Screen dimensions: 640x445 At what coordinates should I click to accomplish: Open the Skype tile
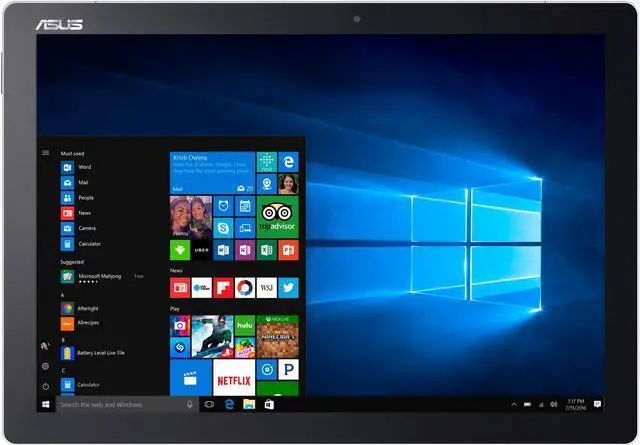(223, 228)
